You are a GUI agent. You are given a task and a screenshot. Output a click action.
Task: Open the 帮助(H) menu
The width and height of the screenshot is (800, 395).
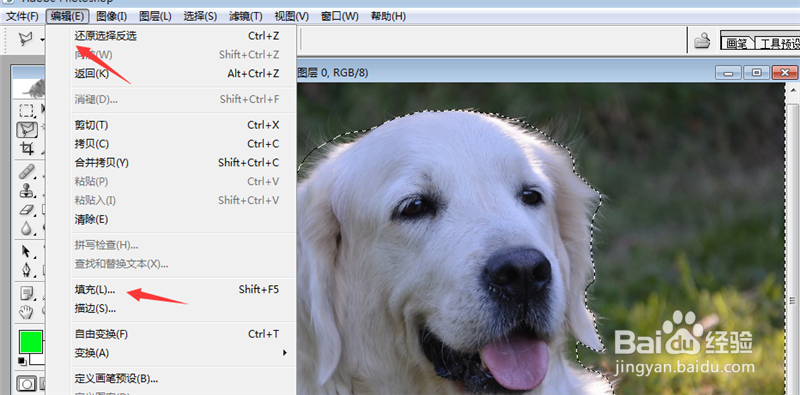(388, 16)
